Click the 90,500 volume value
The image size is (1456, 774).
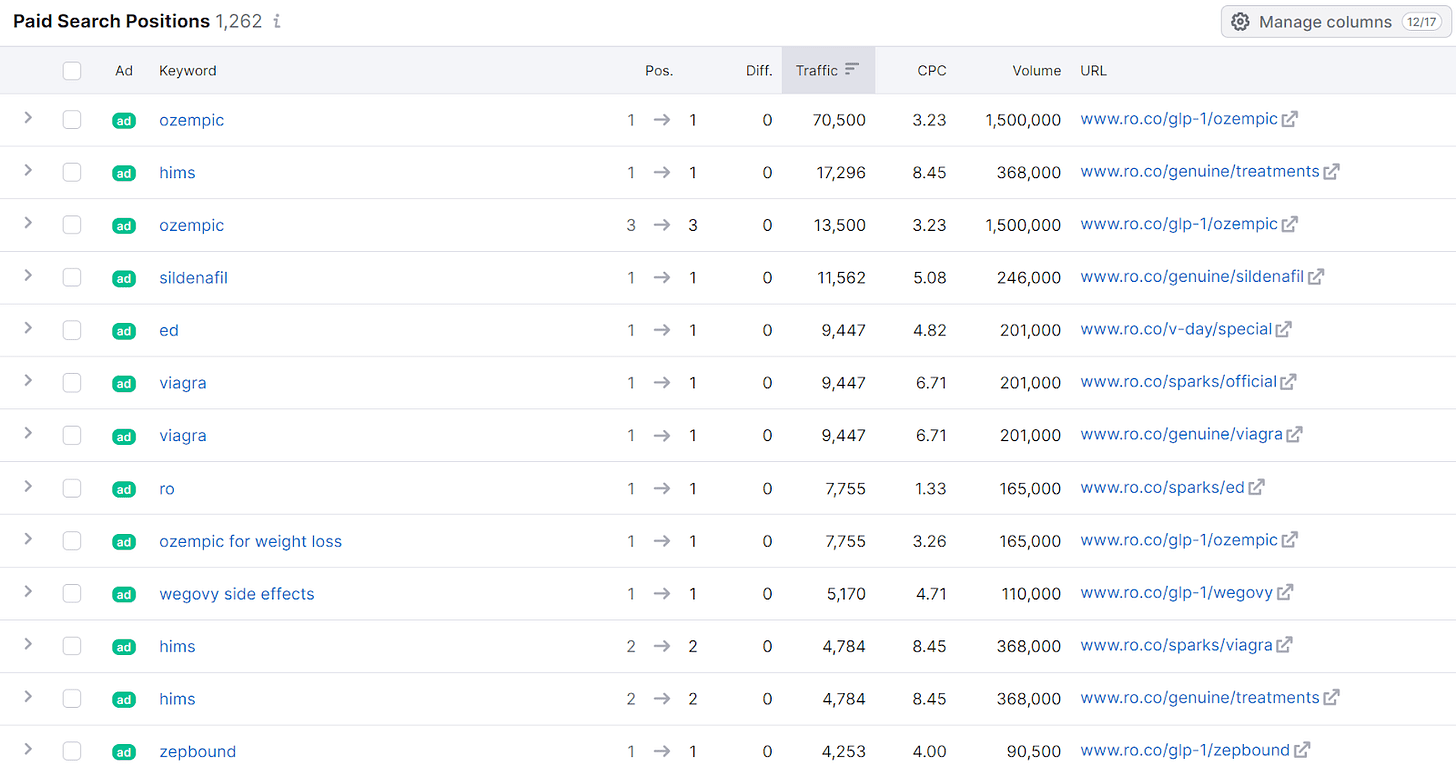click(1033, 752)
